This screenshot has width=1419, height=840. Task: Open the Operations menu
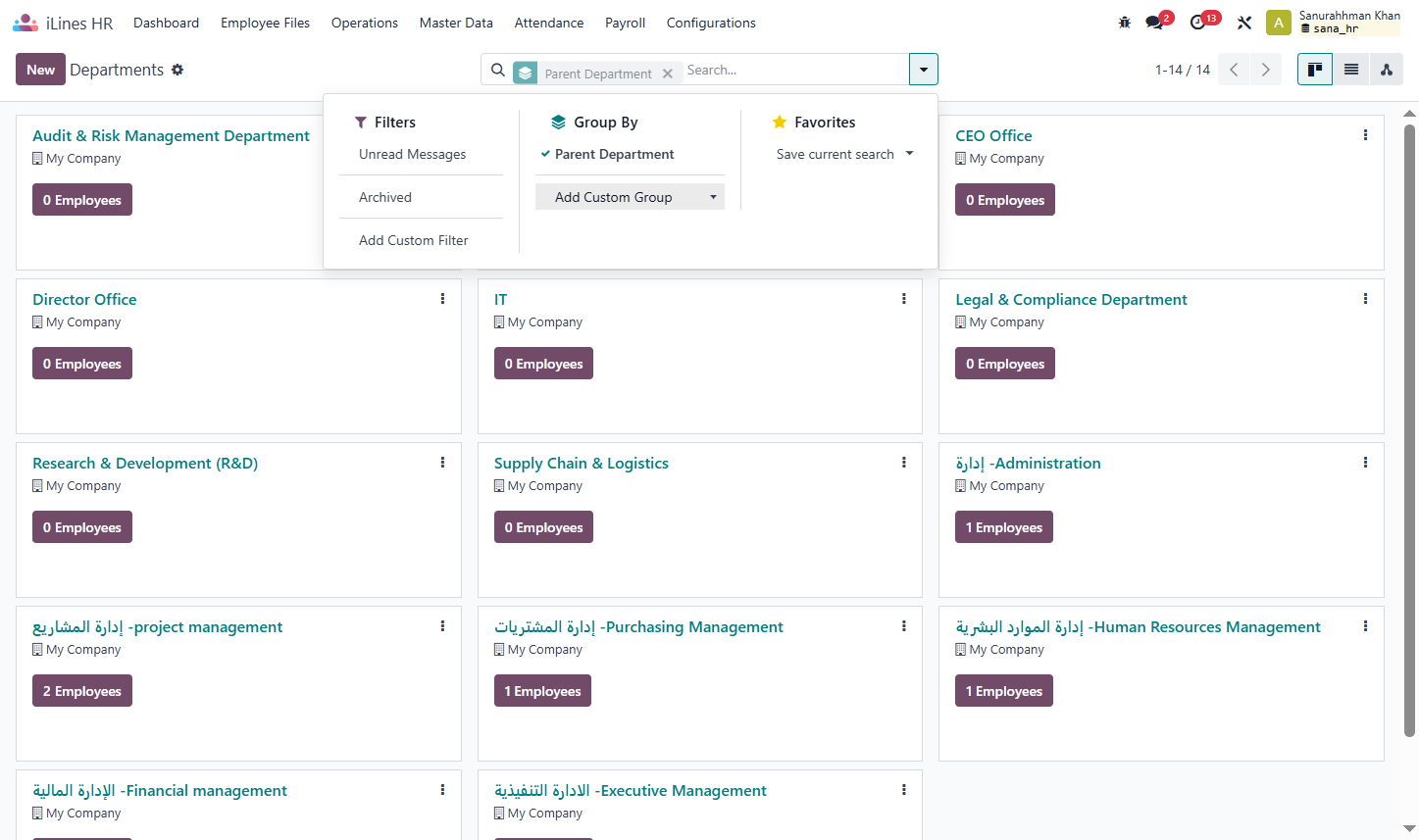pos(365,23)
